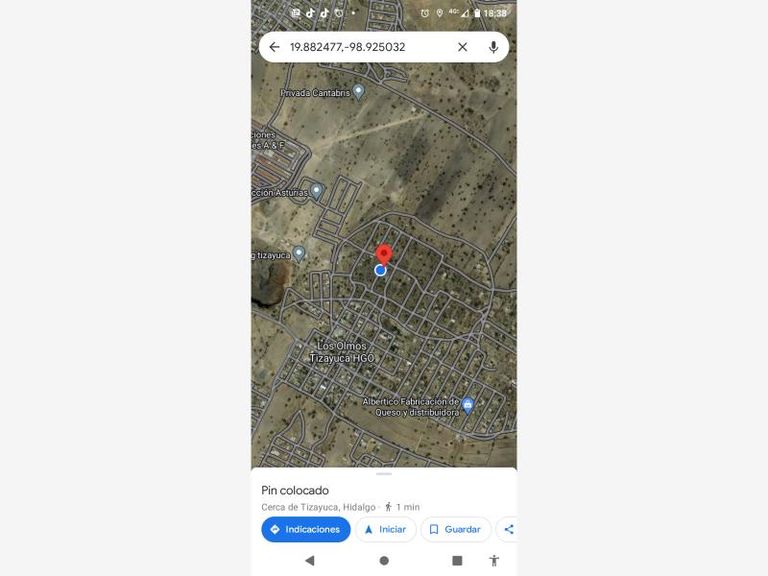The image size is (768, 576).
Task: Activate voice search microphone icon
Action: pyautogui.click(x=493, y=47)
